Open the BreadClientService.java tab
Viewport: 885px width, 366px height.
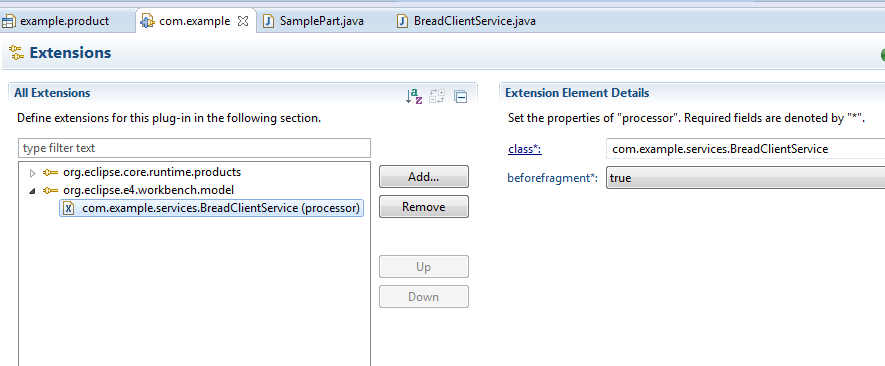467,21
